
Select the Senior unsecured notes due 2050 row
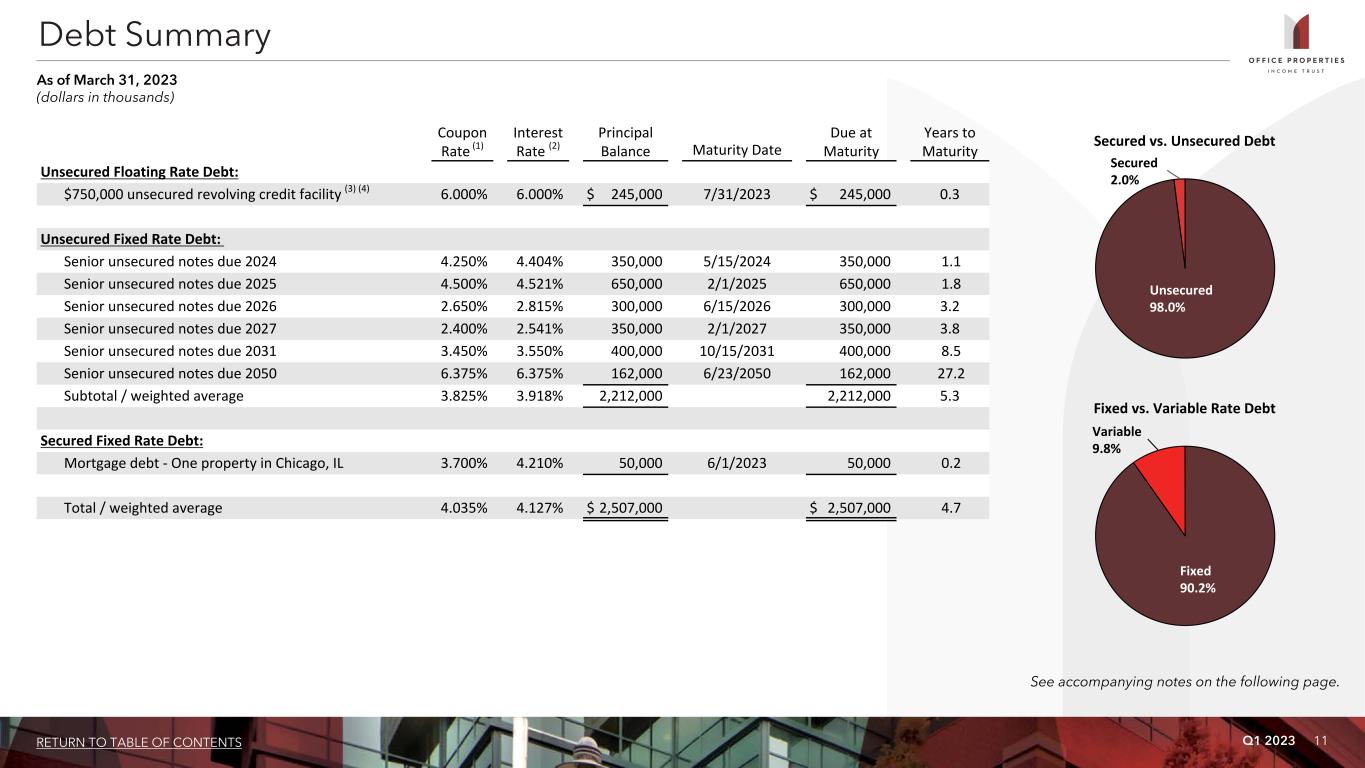coord(170,373)
